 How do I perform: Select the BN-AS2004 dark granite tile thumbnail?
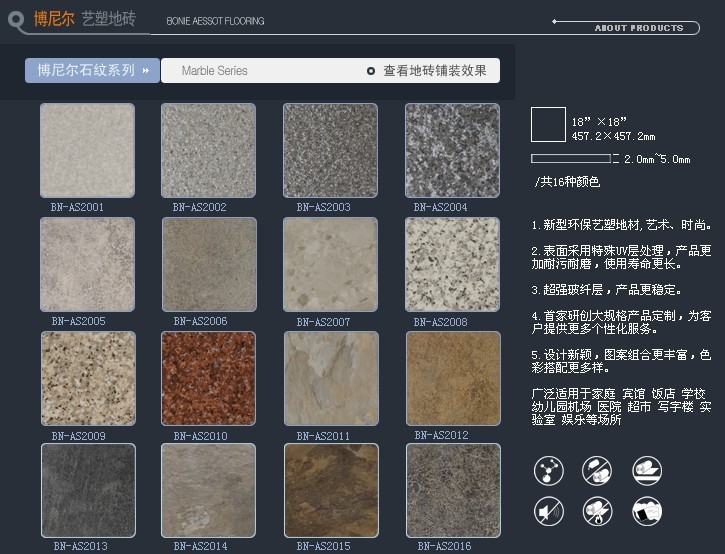tap(452, 150)
